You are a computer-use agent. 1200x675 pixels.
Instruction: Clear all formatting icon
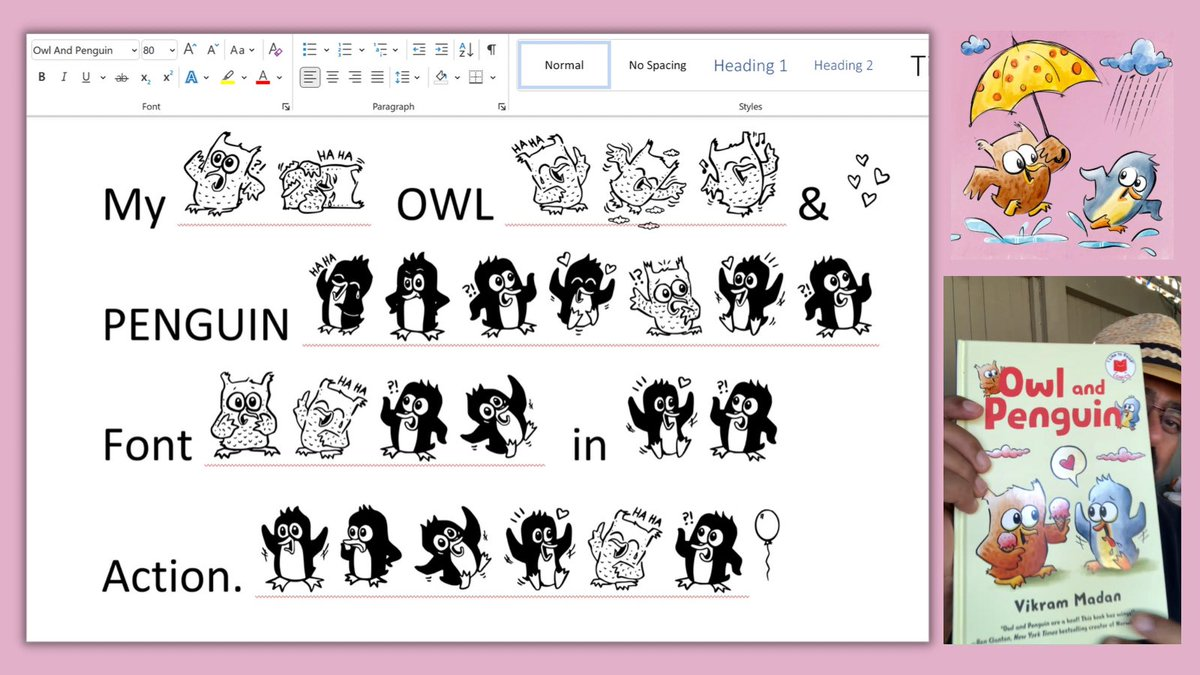(275, 49)
